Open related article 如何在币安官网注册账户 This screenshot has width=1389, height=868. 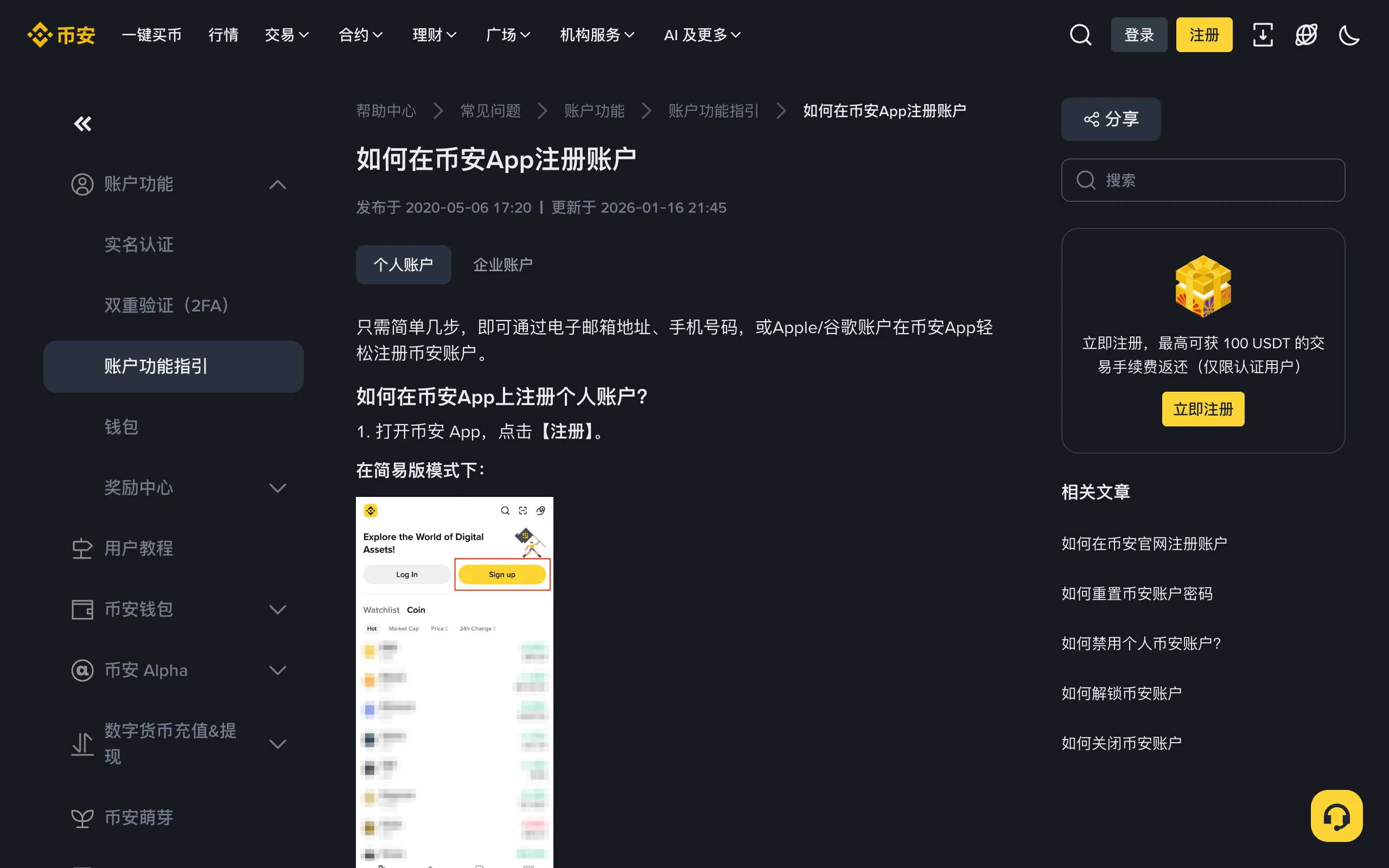(1144, 544)
